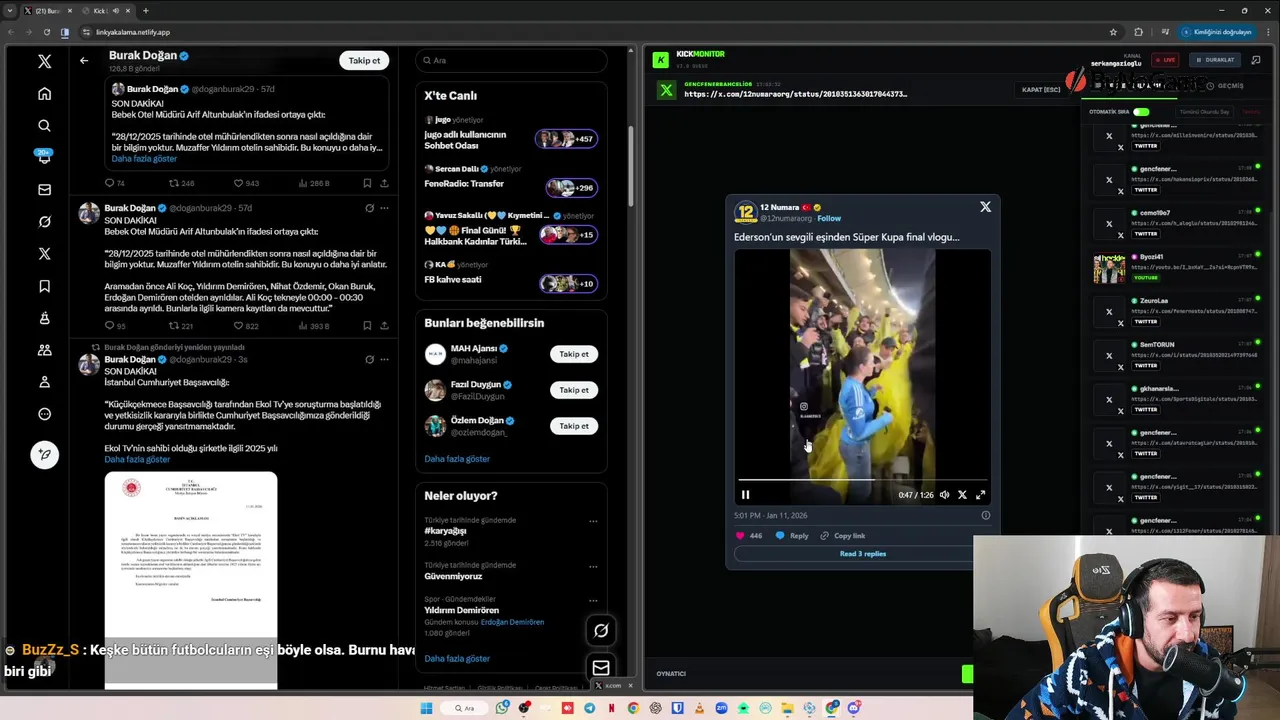Open more options on Güvenmiyoruz trend
Image resolution: width=1280 pixels, height=720 pixels.
[x=593, y=566]
